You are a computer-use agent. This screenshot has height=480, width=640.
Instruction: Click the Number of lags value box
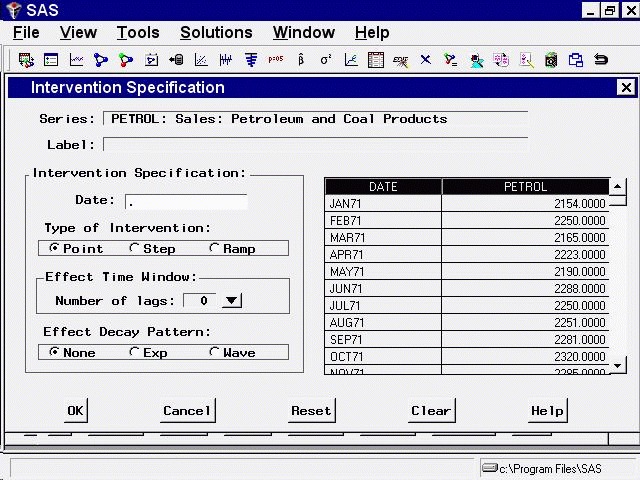point(200,300)
